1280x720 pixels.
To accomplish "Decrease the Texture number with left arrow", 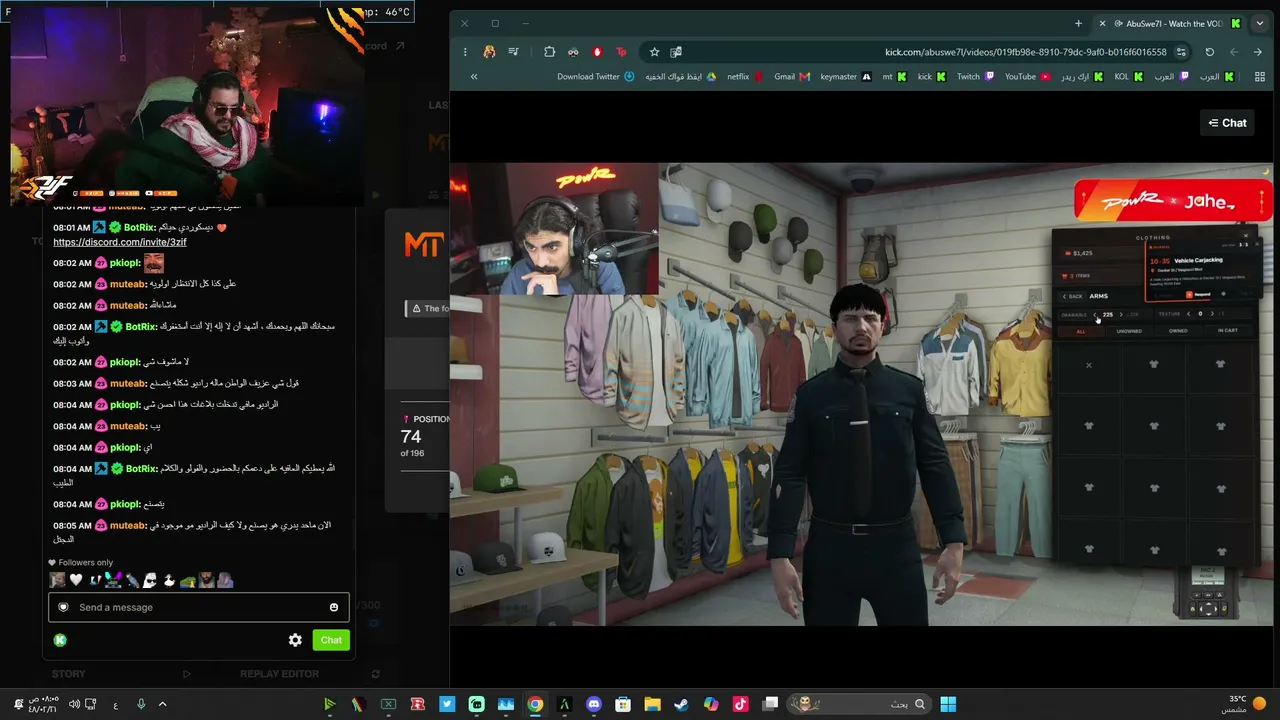I will (x=1188, y=314).
